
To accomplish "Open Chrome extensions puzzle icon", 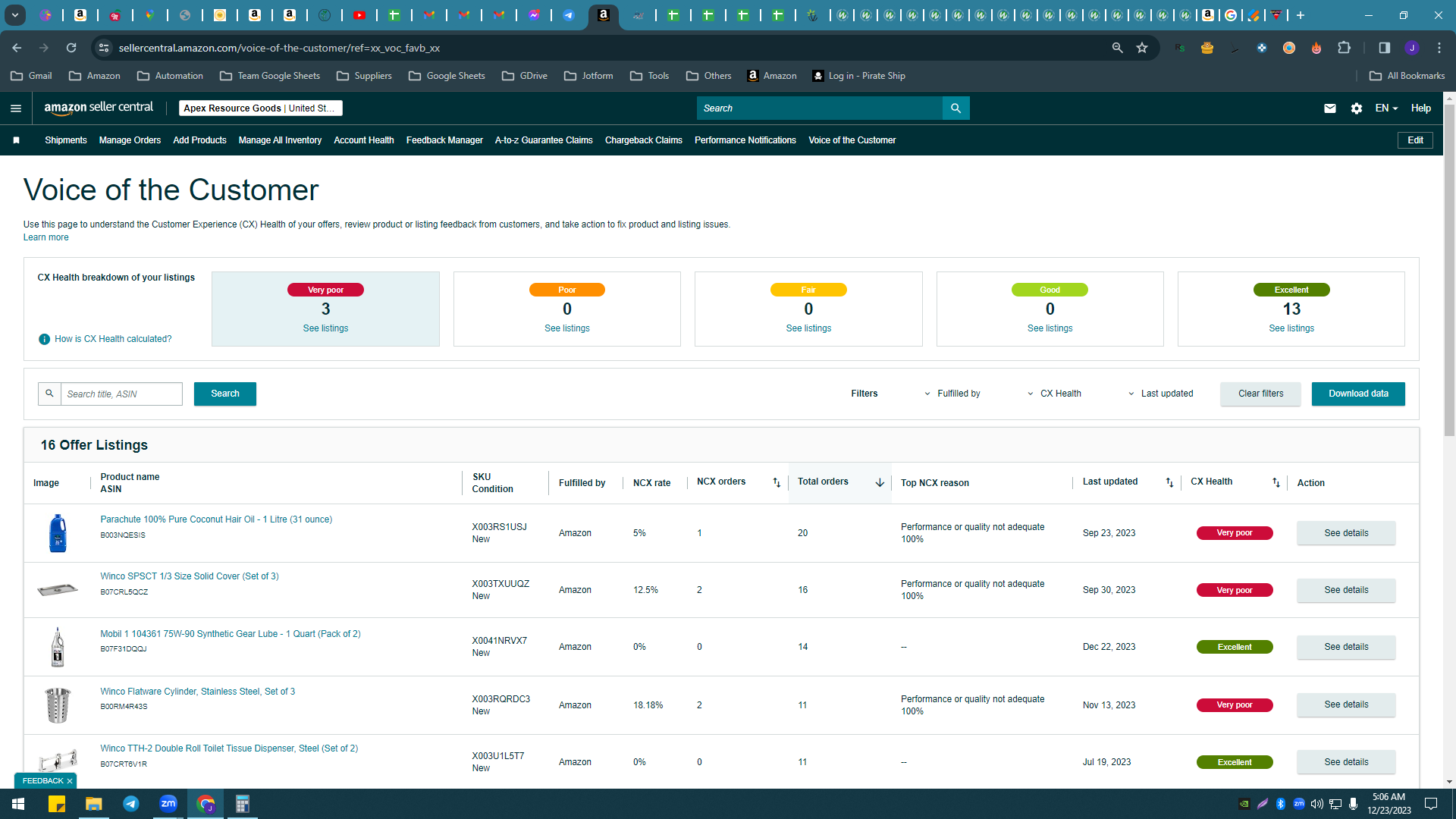I will (1344, 48).
